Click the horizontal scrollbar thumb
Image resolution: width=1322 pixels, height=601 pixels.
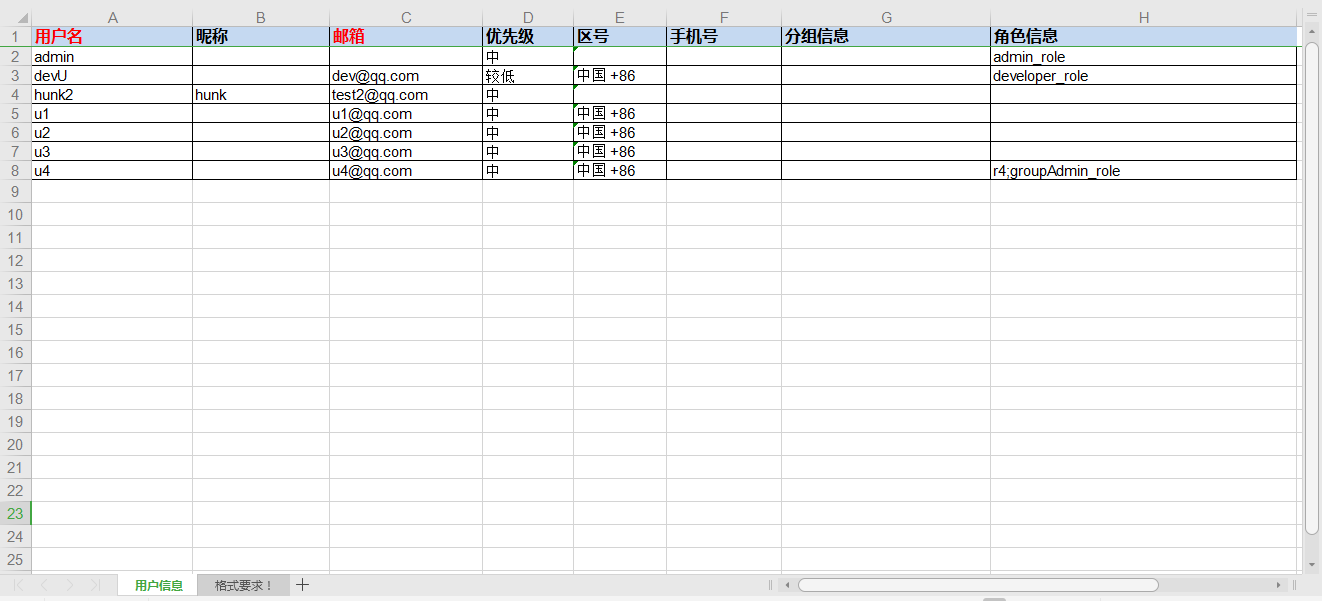tap(977, 585)
